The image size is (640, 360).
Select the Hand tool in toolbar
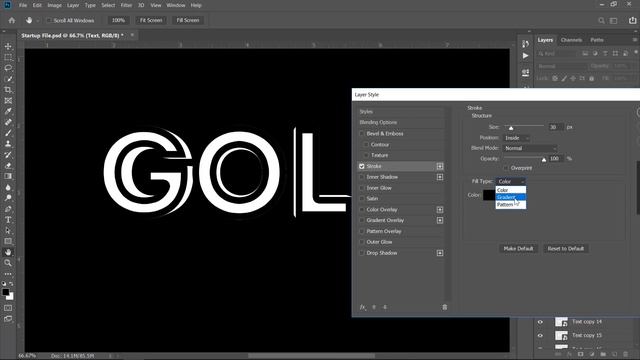coord(8,252)
